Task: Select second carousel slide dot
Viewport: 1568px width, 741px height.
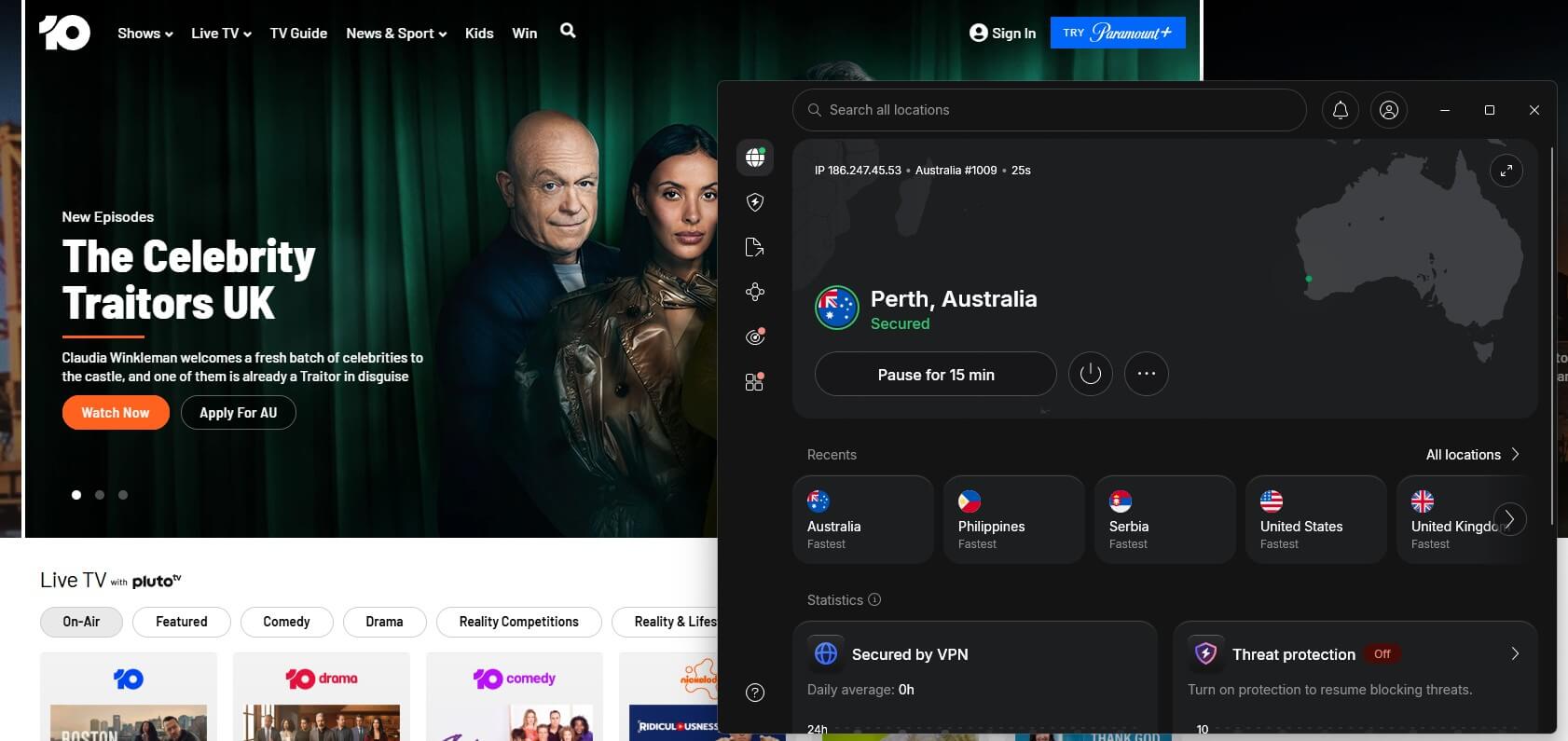Action: tap(100, 495)
